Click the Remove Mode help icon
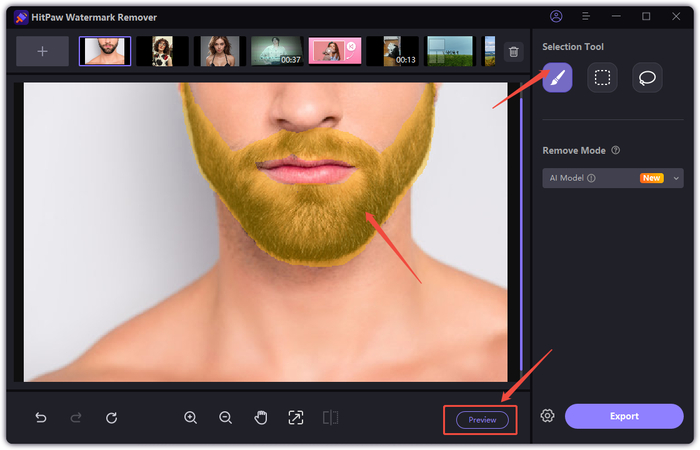Viewport: 700px width, 450px height. [616, 150]
